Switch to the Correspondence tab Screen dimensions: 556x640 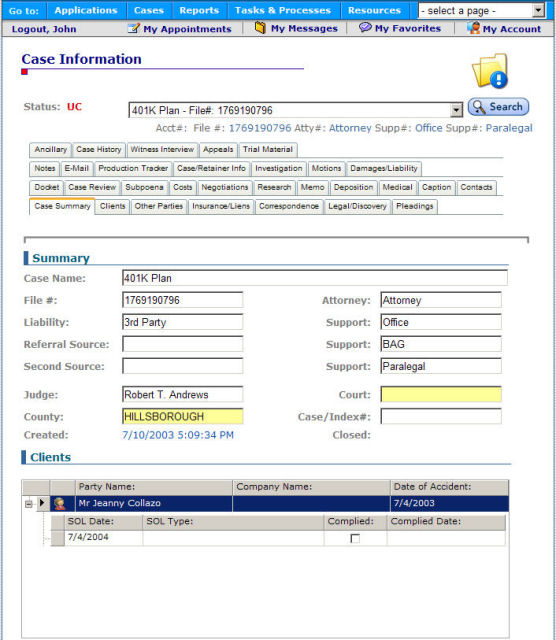[289, 206]
